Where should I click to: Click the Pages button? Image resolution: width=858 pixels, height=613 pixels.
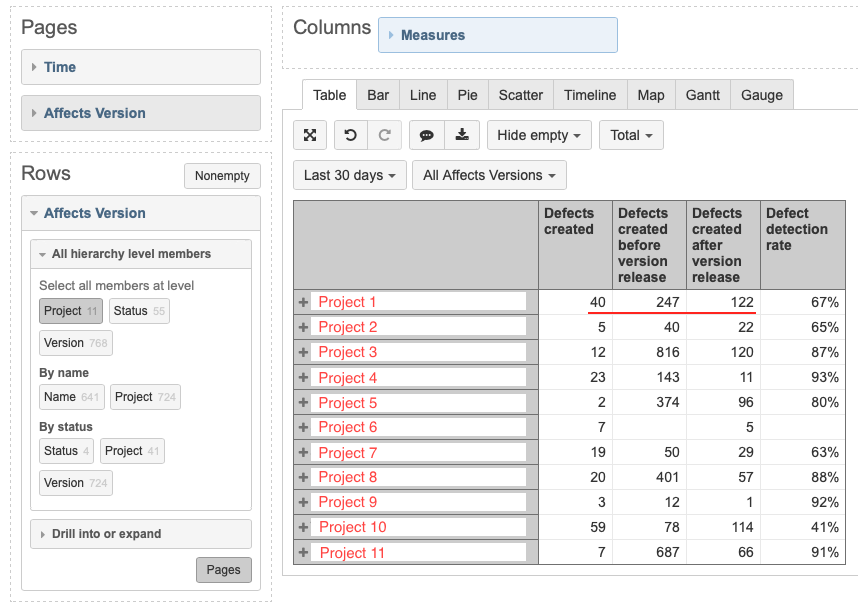click(x=224, y=570)
